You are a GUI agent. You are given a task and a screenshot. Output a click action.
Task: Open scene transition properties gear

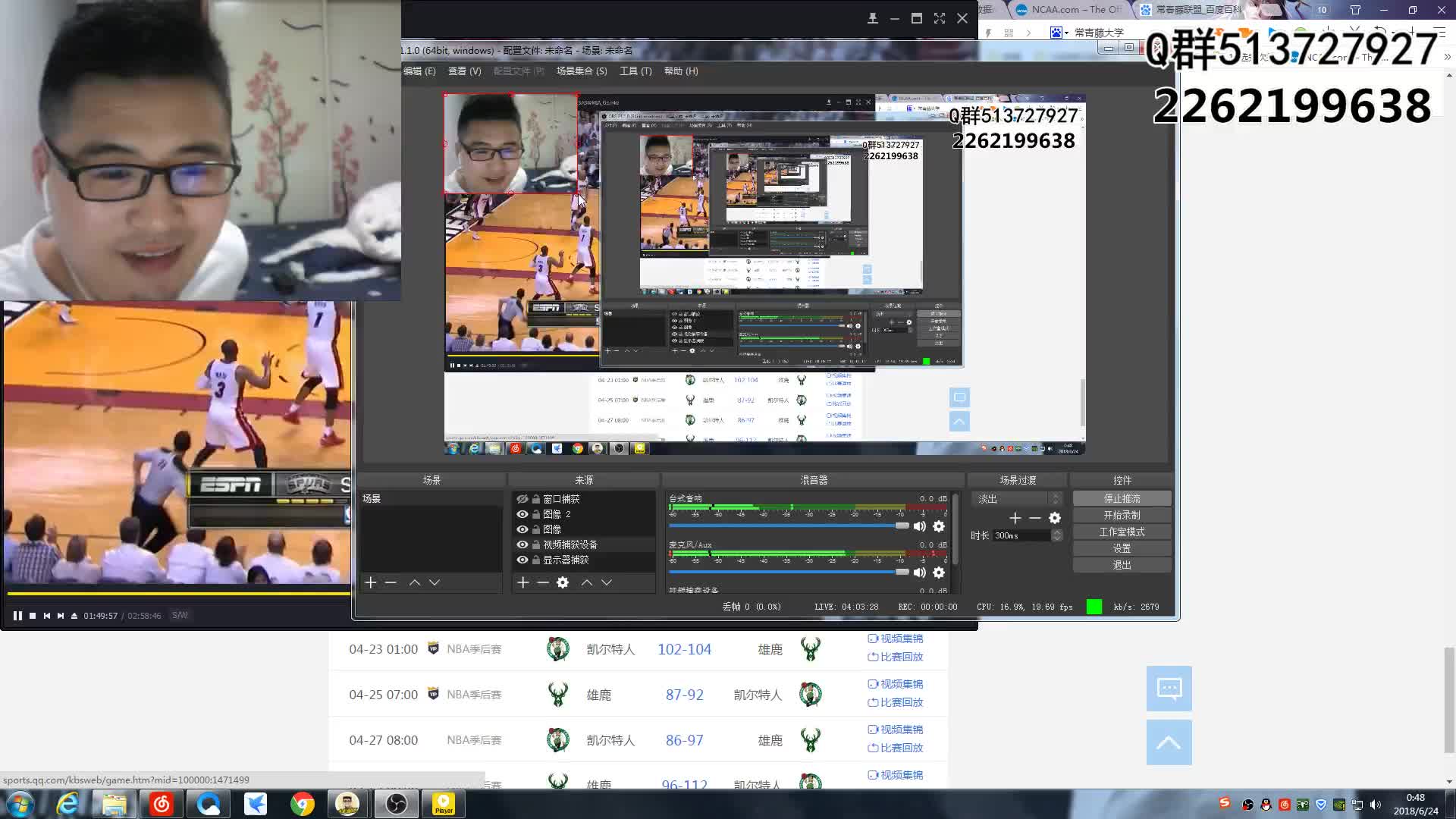1055,518
